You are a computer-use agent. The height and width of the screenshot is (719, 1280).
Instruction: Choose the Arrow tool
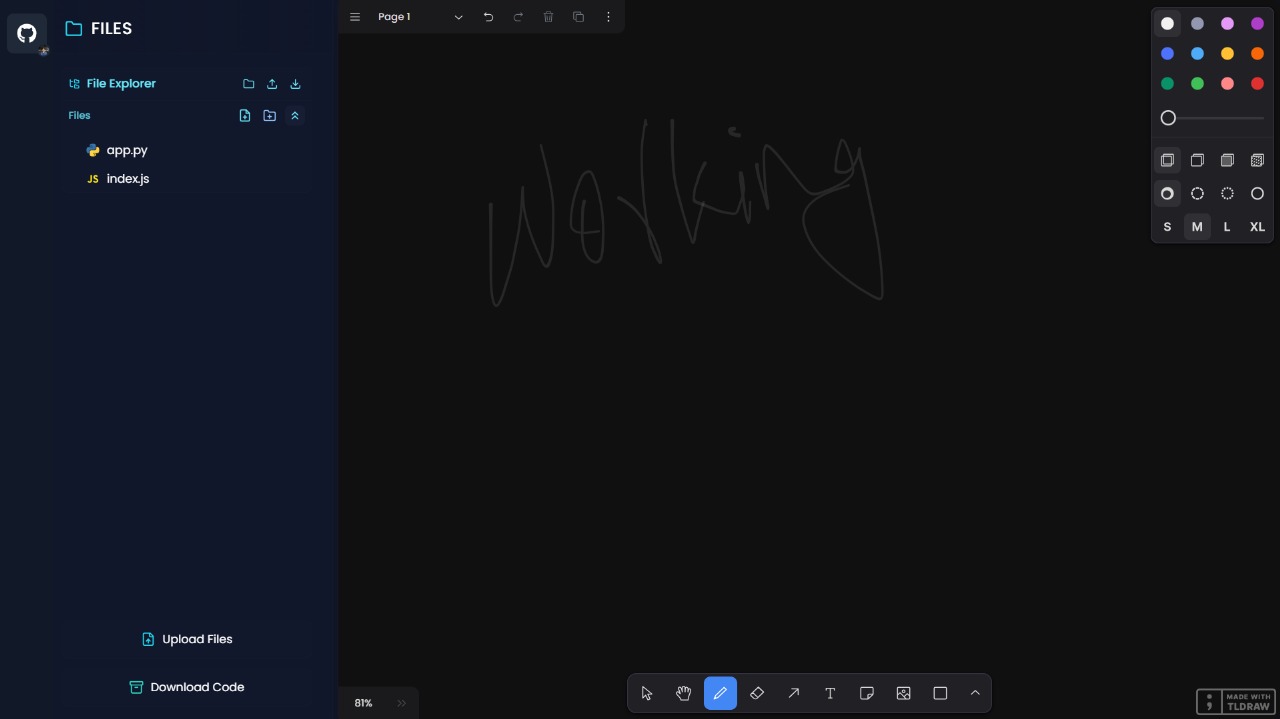794,693
